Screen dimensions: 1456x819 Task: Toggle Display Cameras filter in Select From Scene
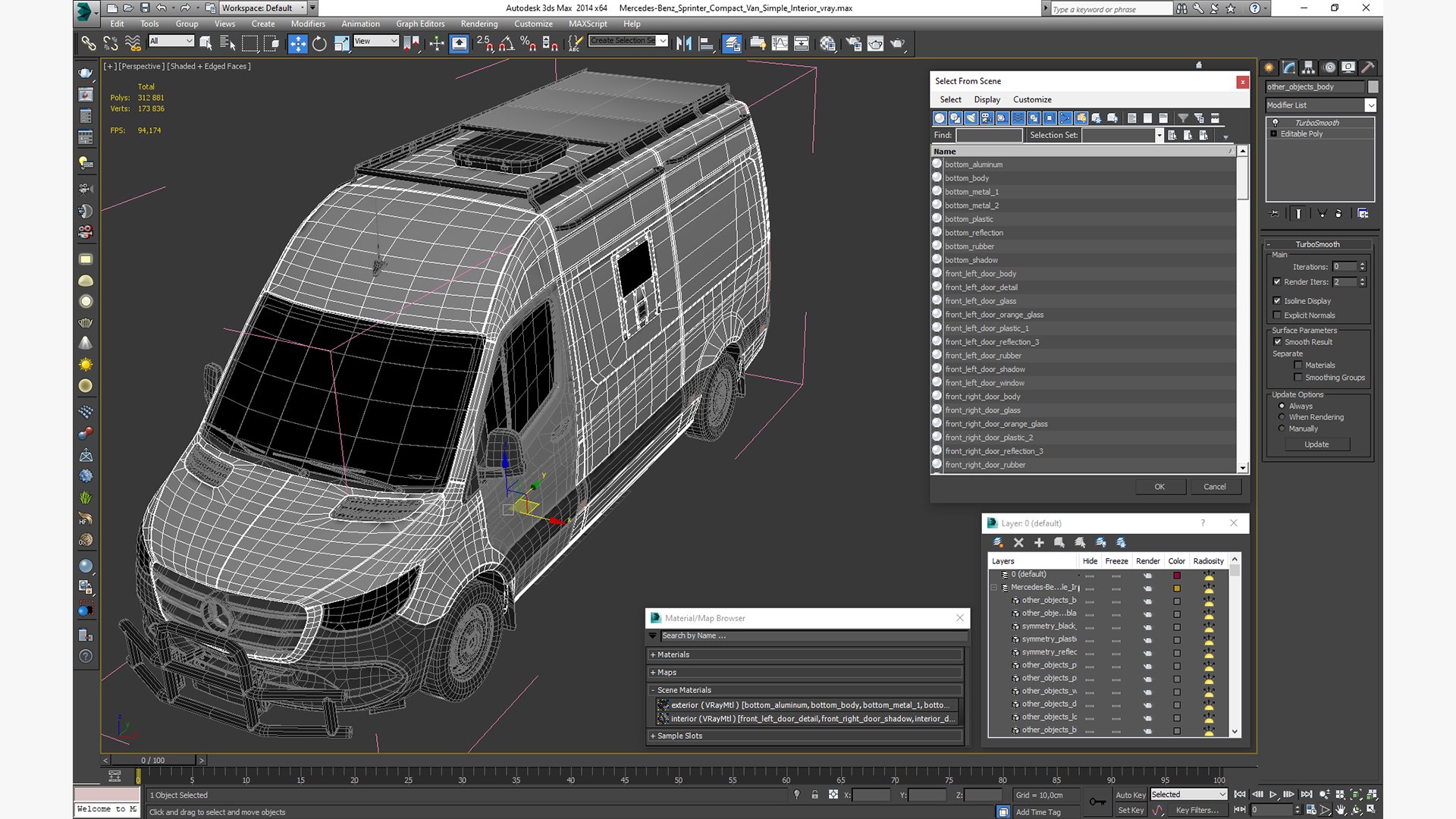[987, 118]
